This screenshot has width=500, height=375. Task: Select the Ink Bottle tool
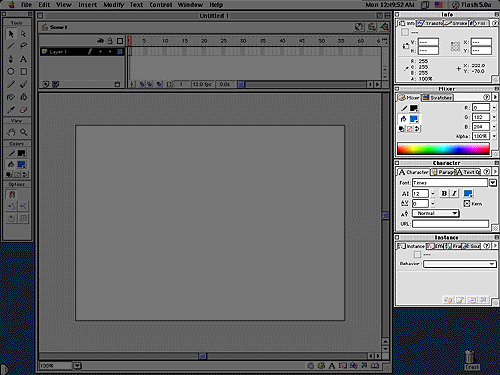click(11, 97)
